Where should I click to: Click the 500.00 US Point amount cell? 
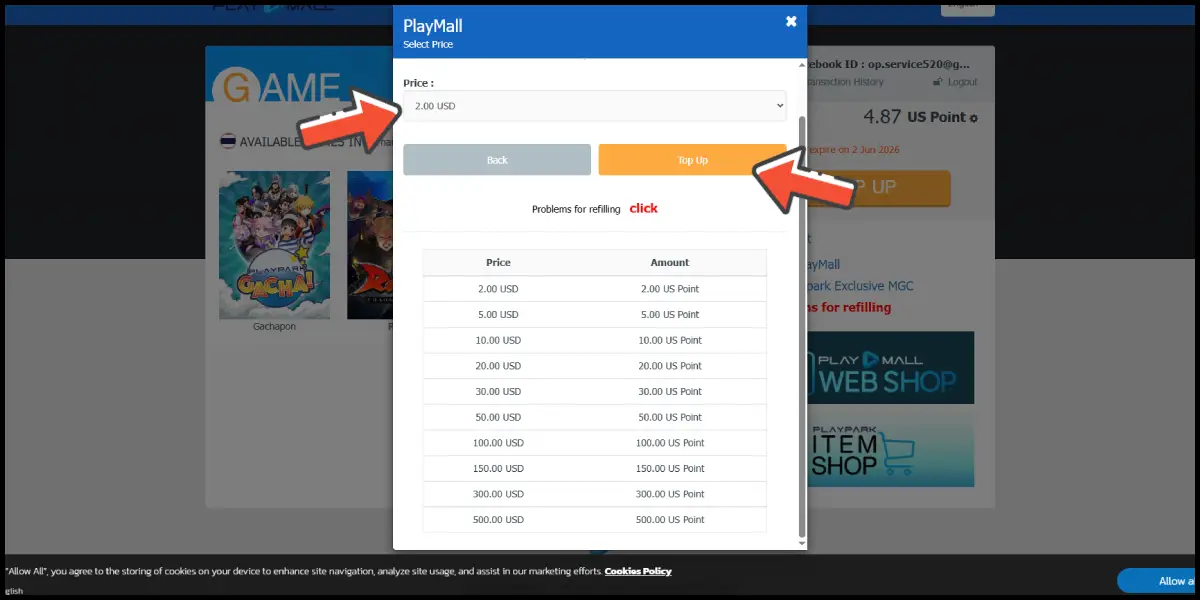pos(670,520)
